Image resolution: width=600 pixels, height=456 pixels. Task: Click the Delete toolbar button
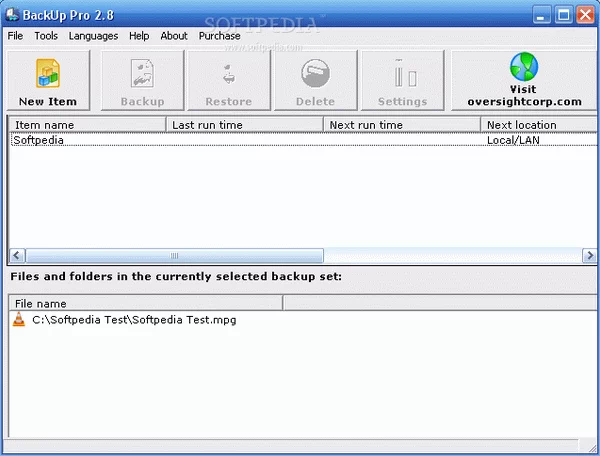[x=315, y=80]
